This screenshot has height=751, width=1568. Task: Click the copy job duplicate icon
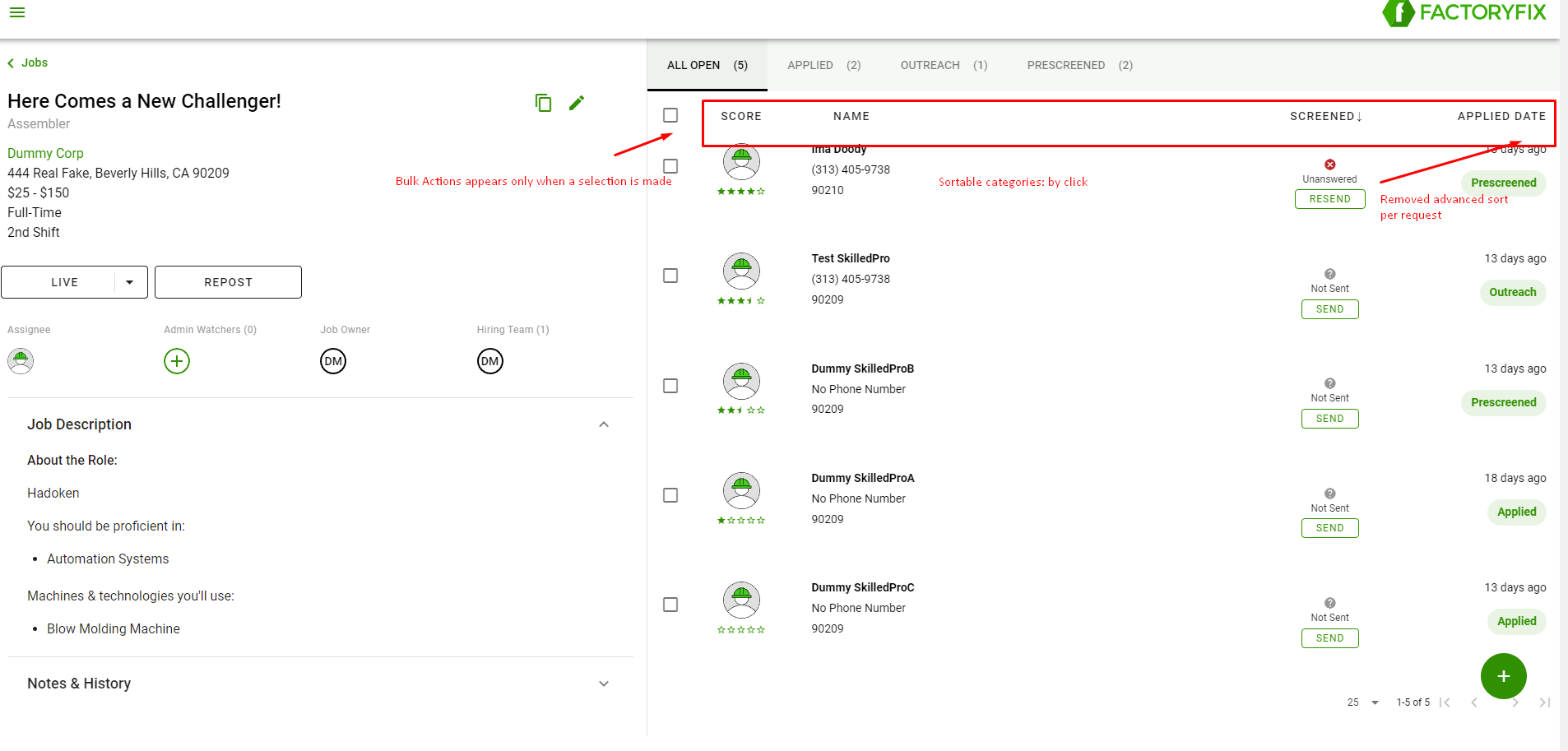(x=543, y=103)
